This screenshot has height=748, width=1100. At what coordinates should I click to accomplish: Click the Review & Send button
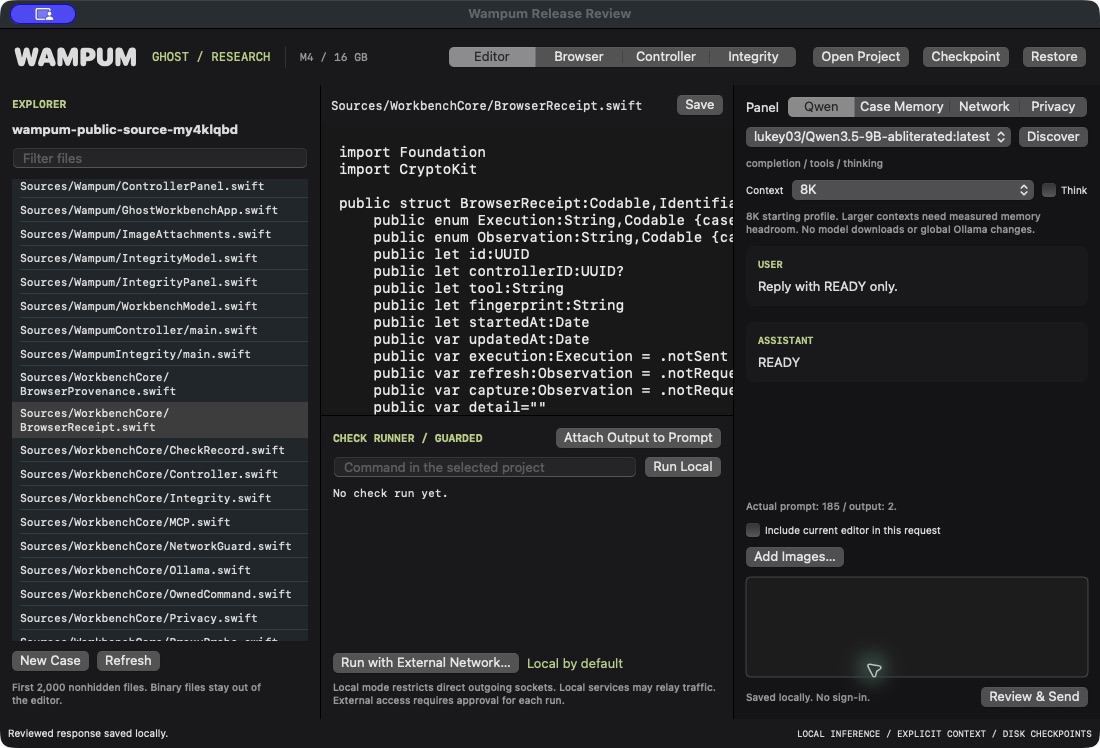click(x=1034, y=697)
